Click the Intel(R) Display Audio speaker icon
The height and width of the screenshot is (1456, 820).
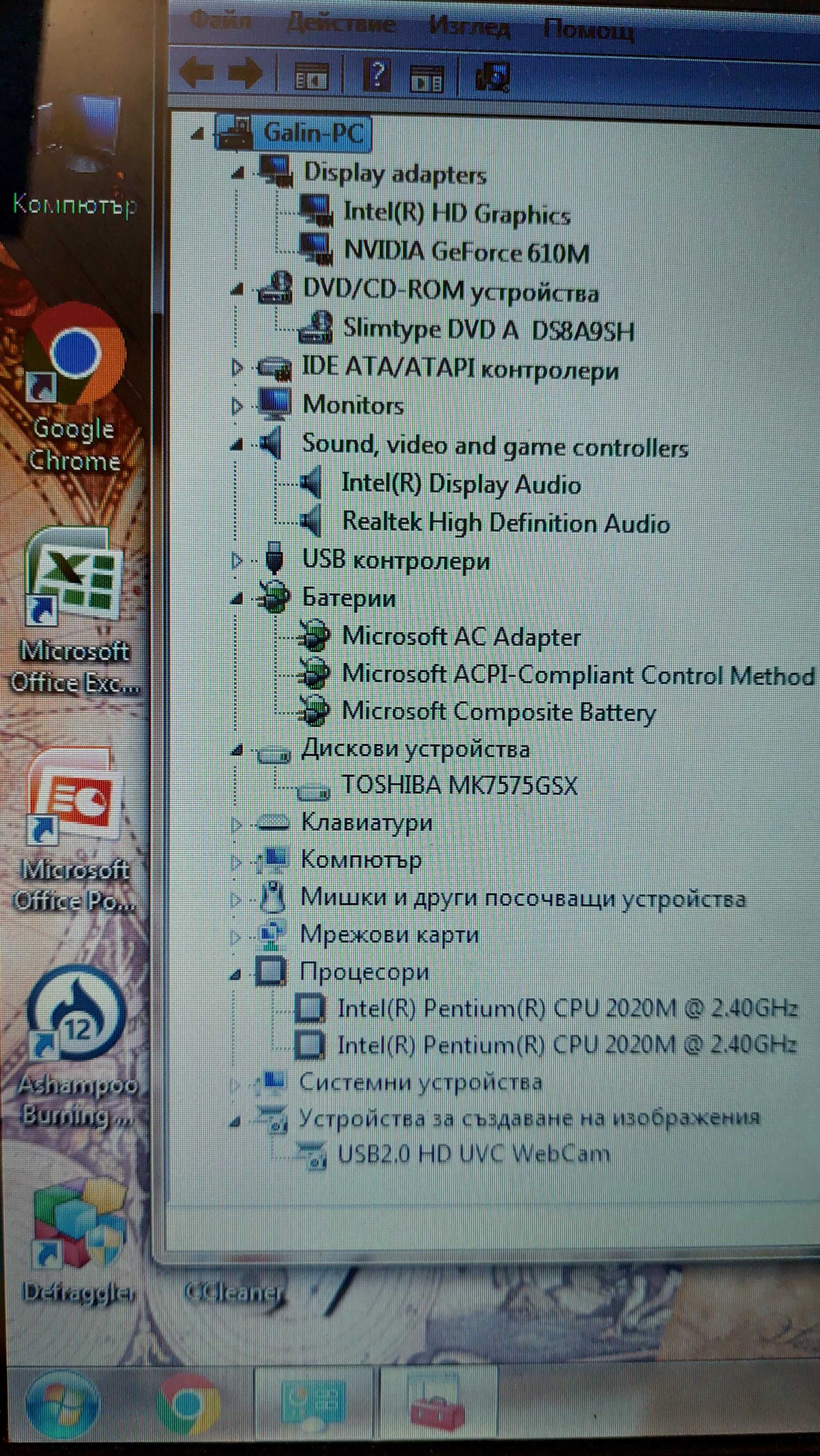point(311,483)
